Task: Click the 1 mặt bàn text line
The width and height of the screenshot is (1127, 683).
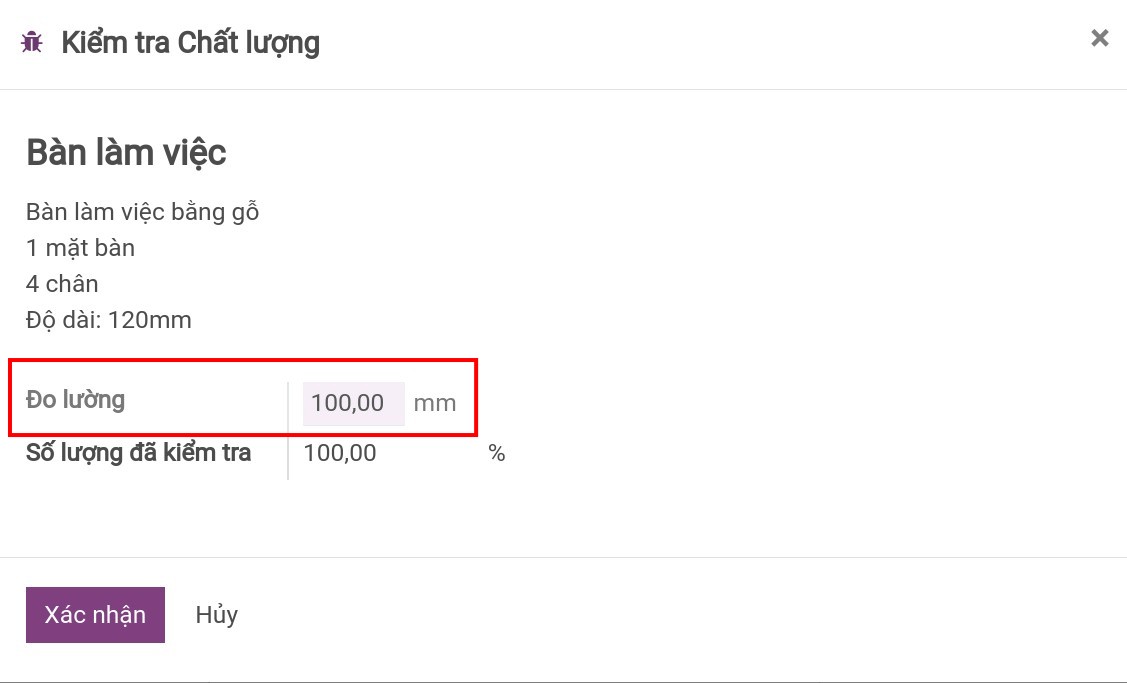Action: (80, 248)
